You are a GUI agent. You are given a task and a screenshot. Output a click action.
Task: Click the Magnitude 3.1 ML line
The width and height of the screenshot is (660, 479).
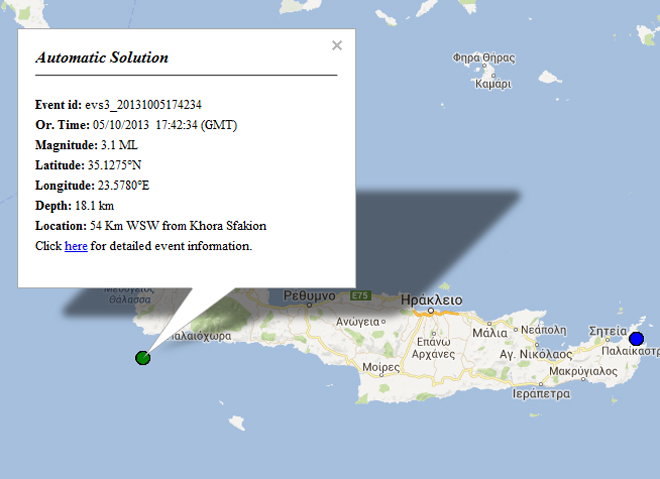pyautogui.click(x=86, y=145)
